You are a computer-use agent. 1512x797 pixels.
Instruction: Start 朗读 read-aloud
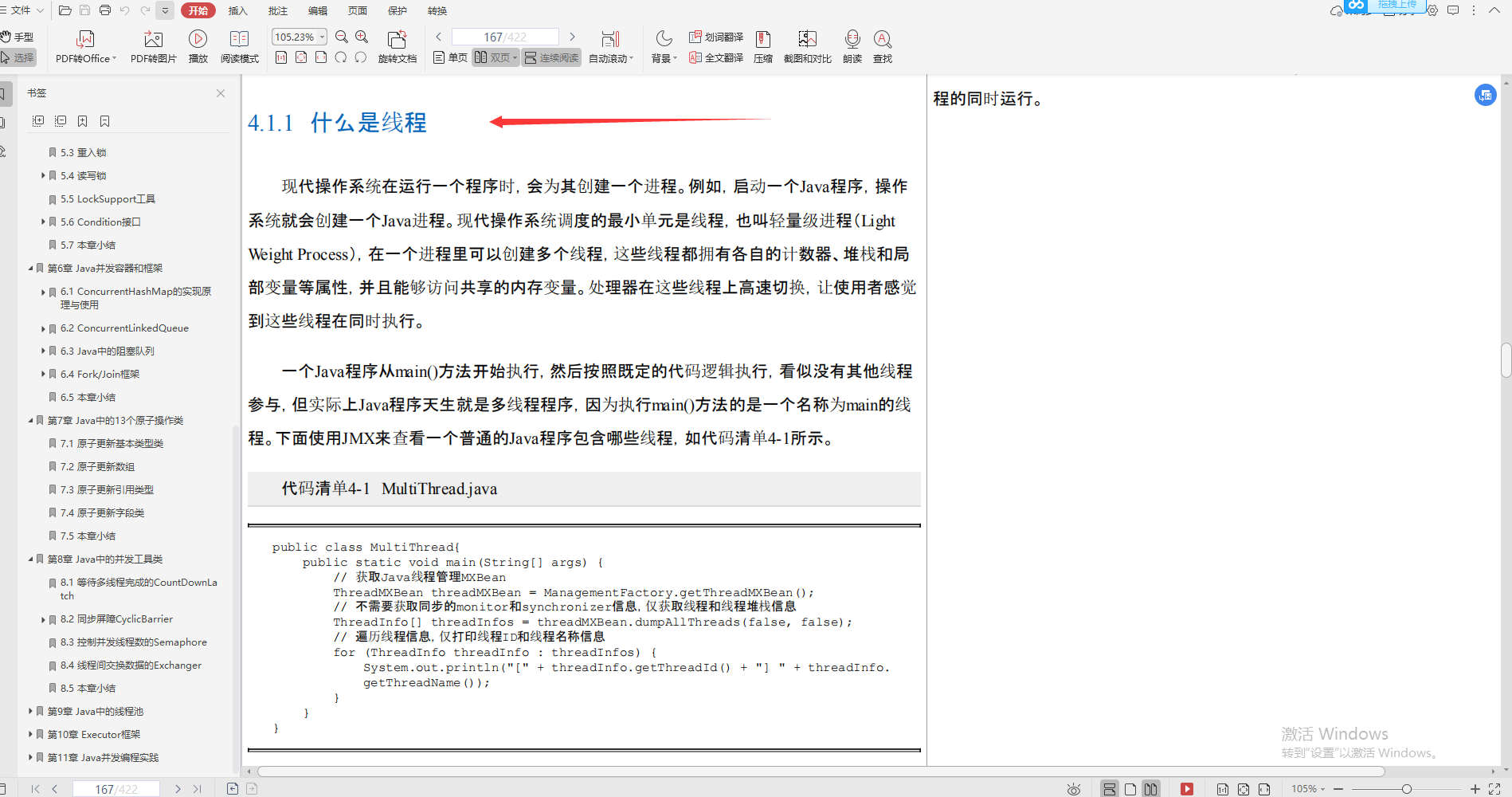tap(852, 45)
